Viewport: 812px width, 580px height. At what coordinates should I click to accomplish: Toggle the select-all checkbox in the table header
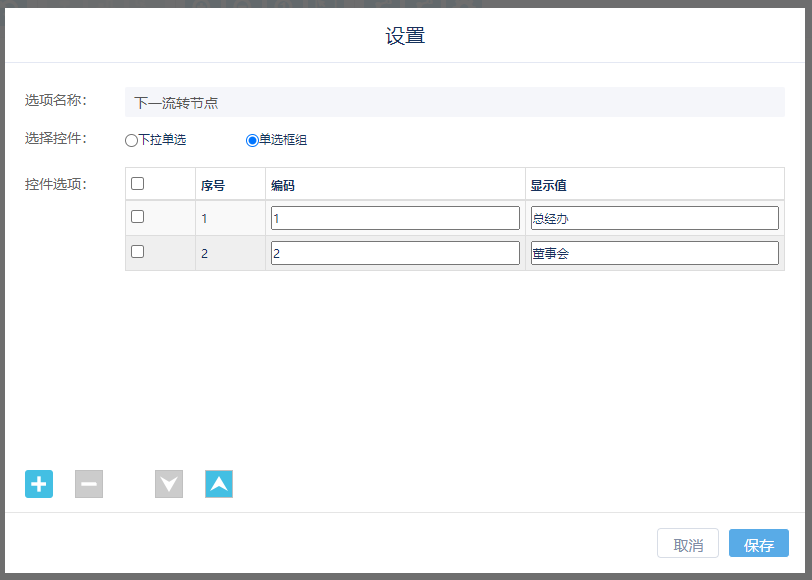[138, 184]
